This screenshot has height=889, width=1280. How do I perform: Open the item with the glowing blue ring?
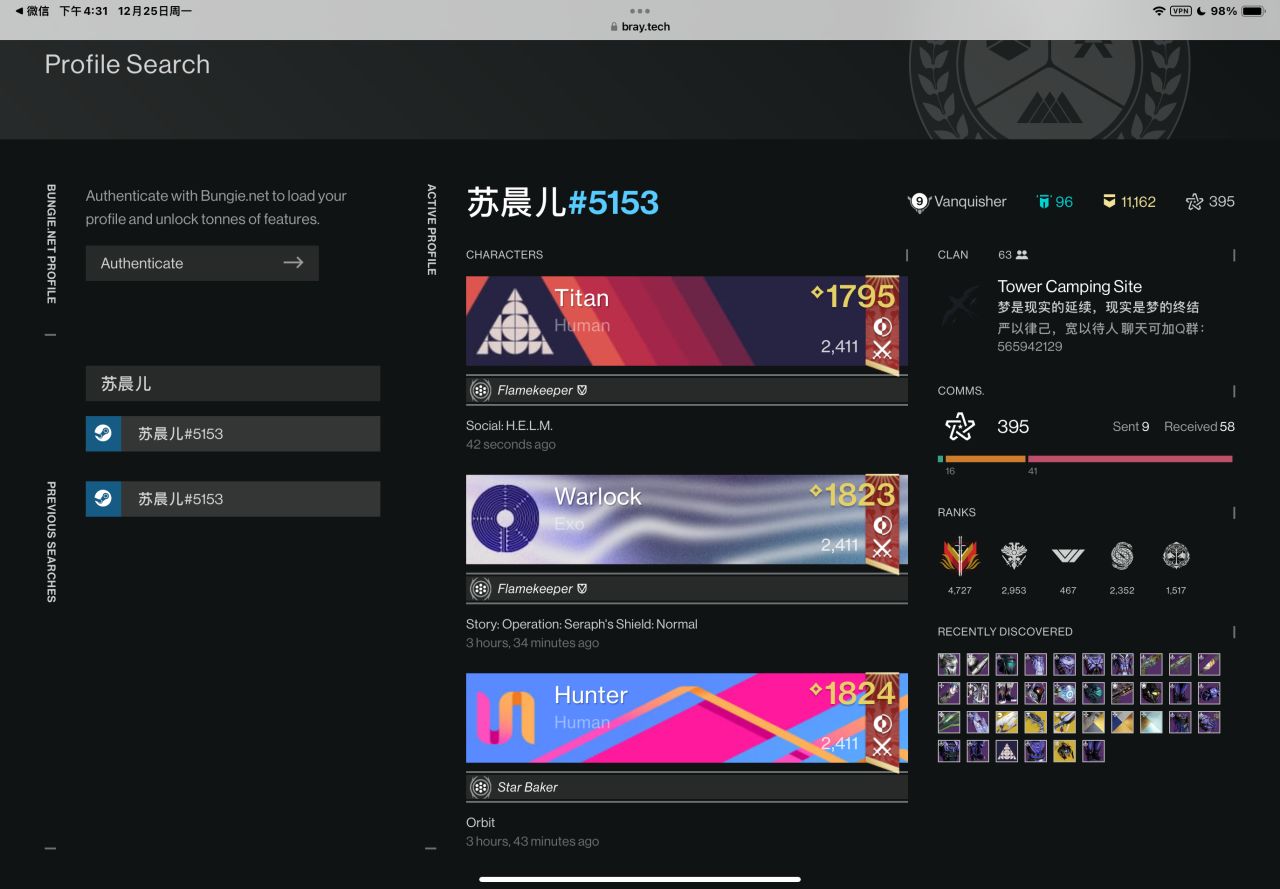pos(1065,693)
